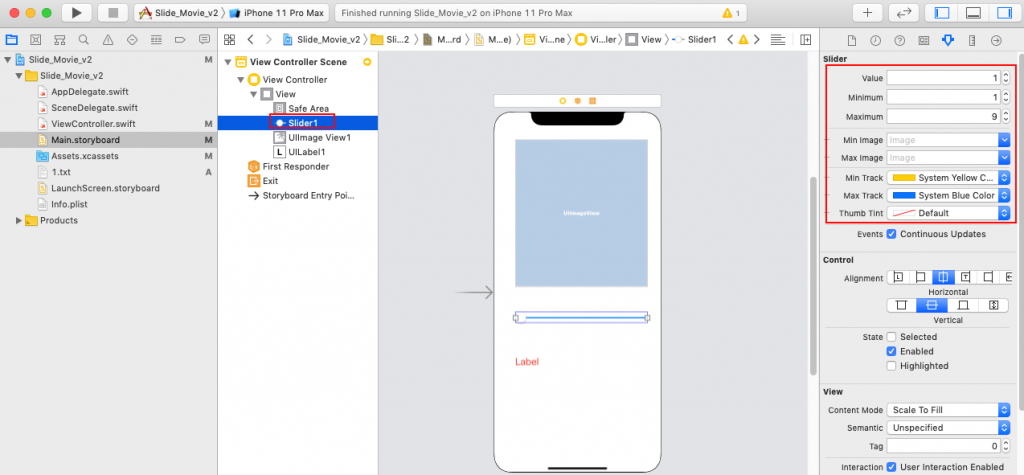Toggle the Debug area panel
This screenshot has width=1024, height=475.
coord(973,12)
